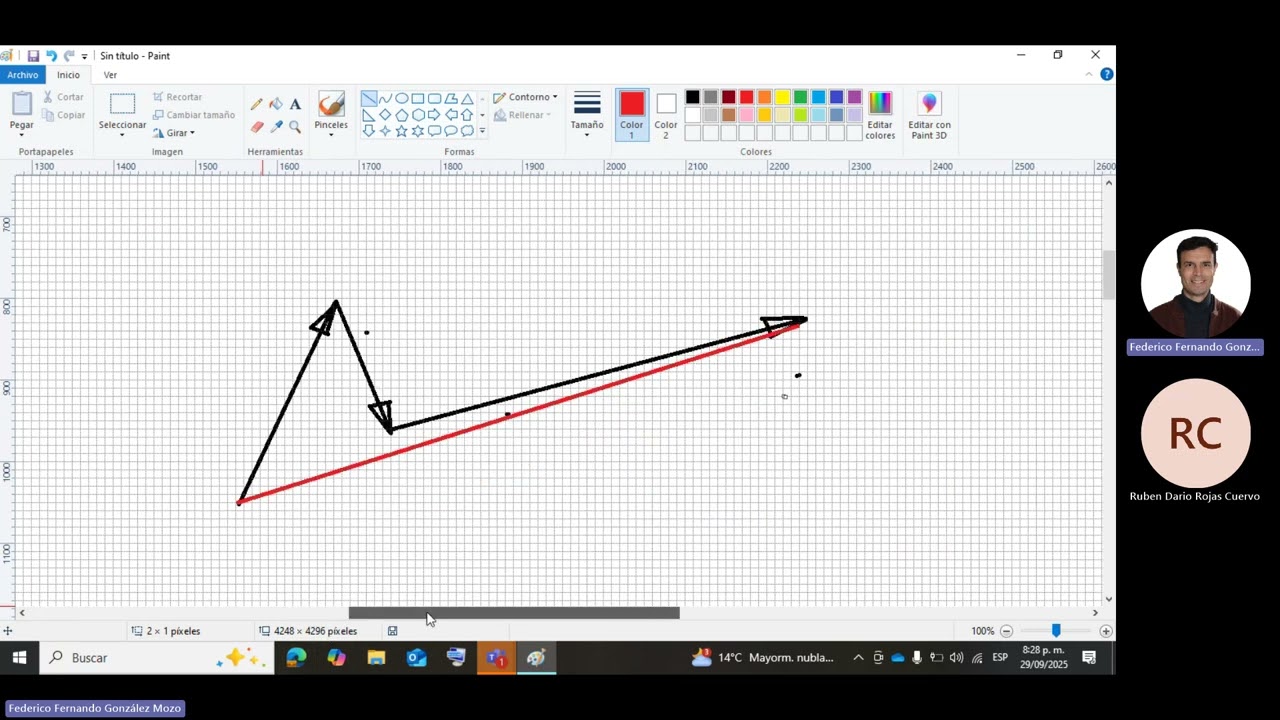Expand the shapes gallery more arrow

pyautogui.click(x=482, y=131)
